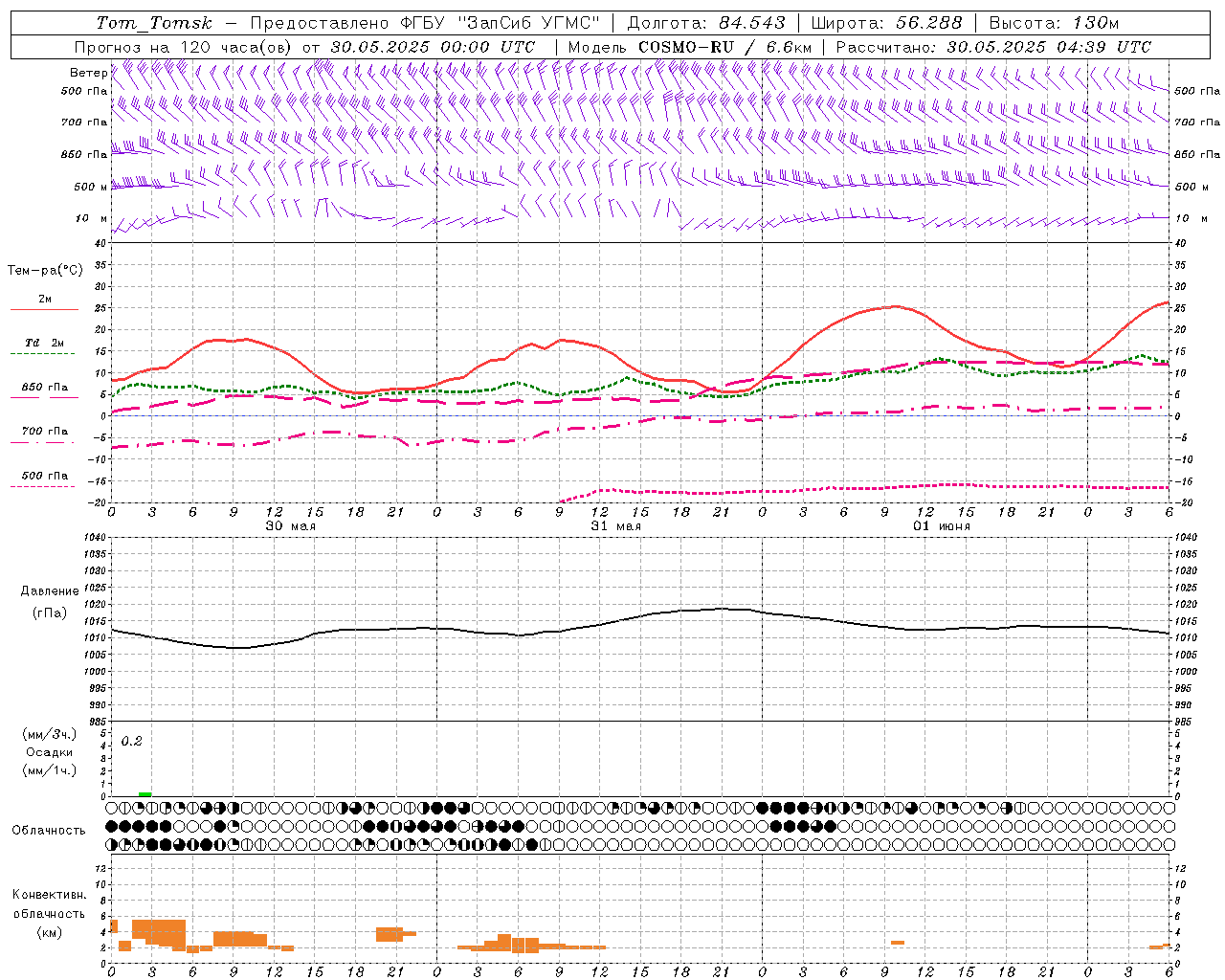Click the date label '01 июня'

point(941,526)
